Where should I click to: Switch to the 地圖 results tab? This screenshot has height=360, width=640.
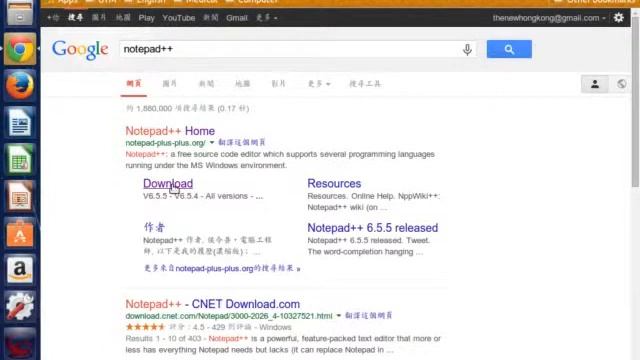pos(242,84)
